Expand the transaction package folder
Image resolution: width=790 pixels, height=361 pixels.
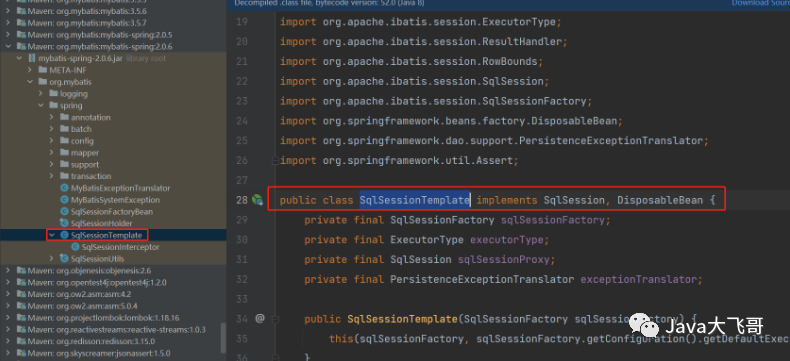(51, 176)
